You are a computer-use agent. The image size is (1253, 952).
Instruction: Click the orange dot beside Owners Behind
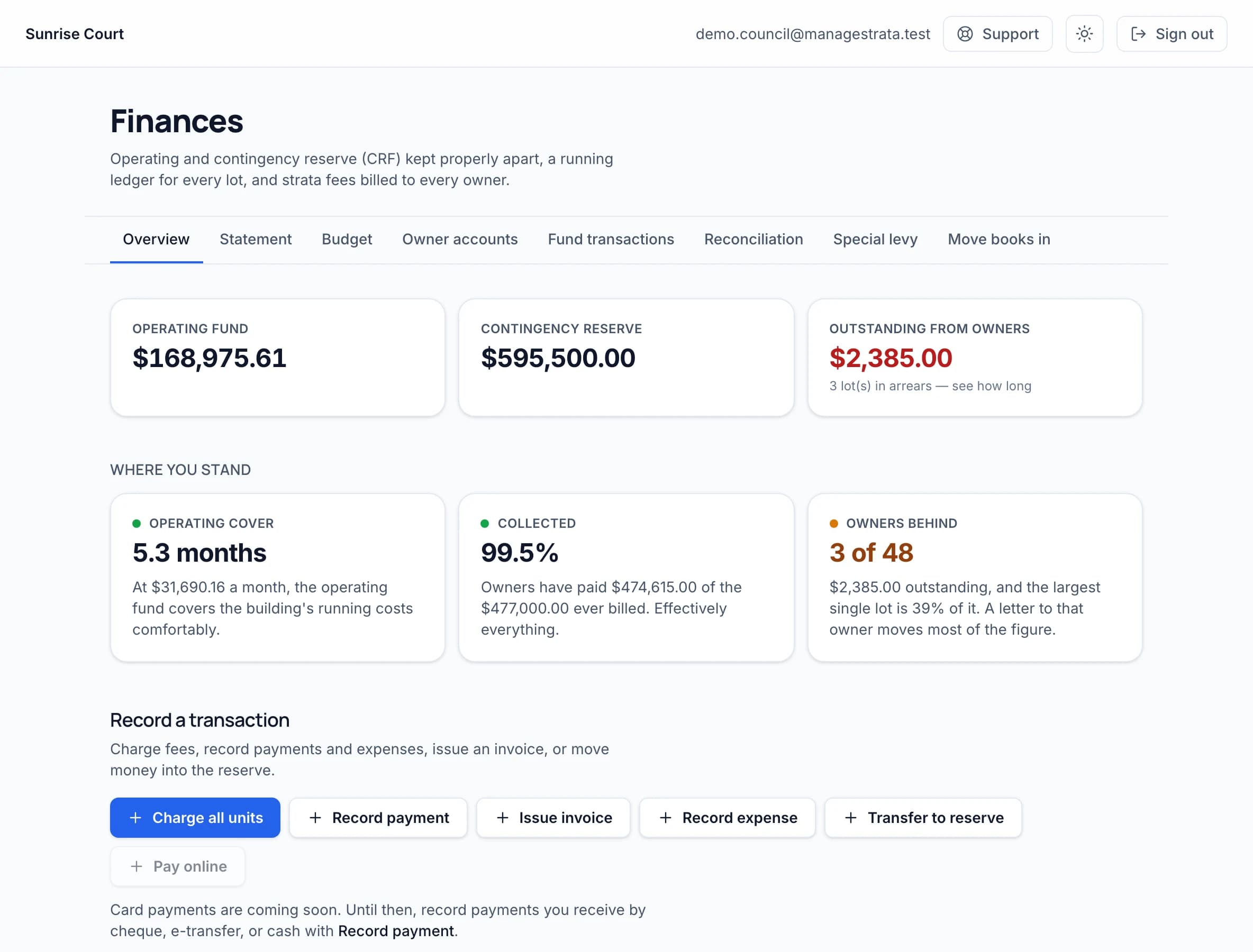click(833, 524)
